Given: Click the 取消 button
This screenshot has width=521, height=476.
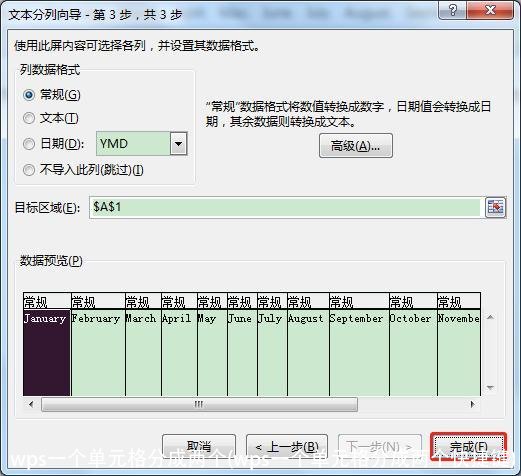Looking at the screenshot, I should (x=199, y=446).
